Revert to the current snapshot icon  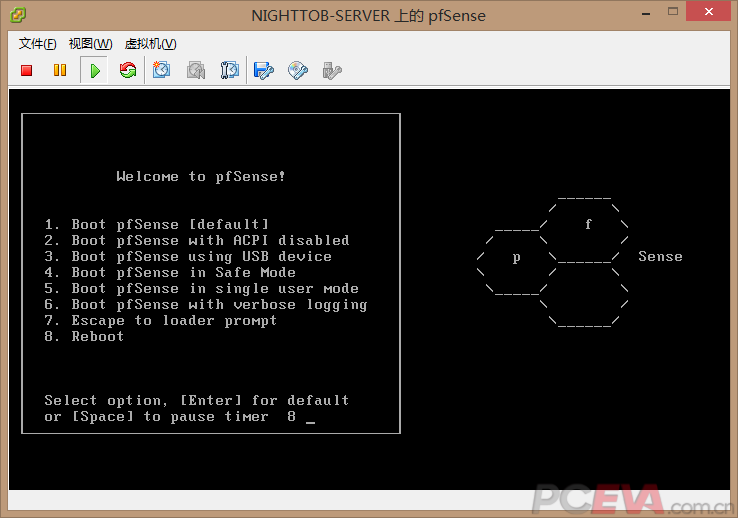point(196,70)
